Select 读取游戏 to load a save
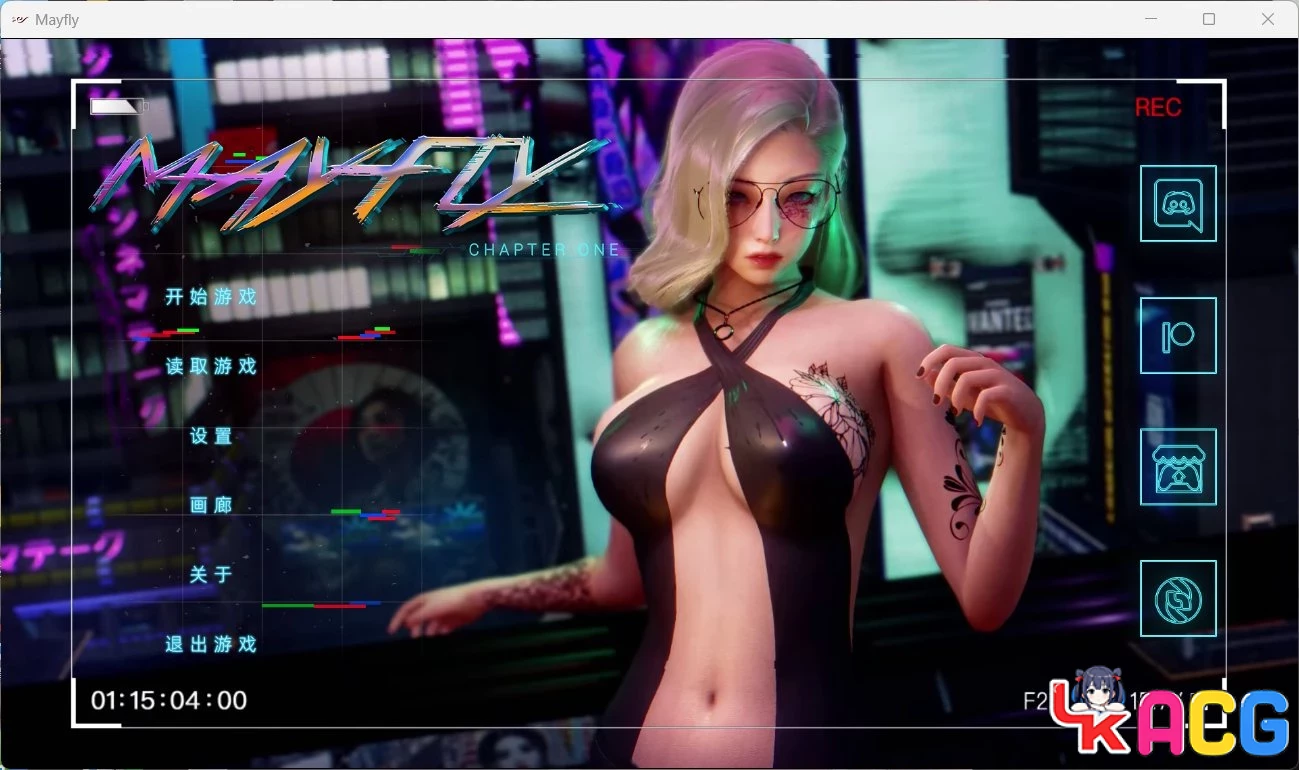The image size is (1299, 770). 211,367
